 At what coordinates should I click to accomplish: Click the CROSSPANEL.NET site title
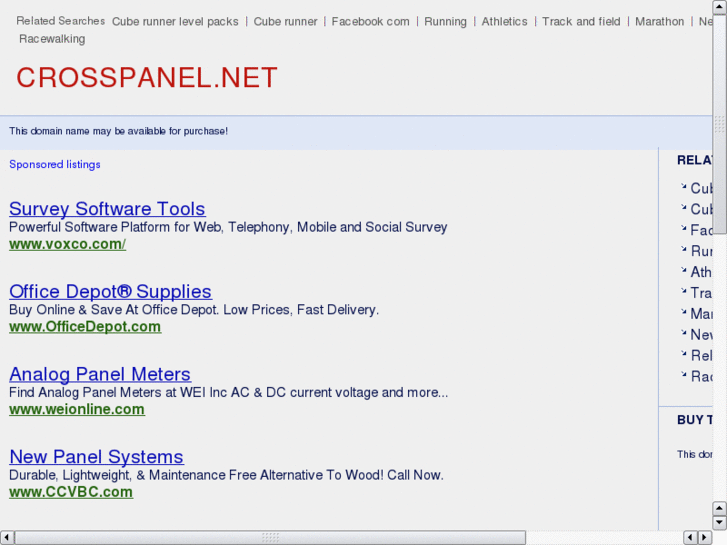[147, 77]
